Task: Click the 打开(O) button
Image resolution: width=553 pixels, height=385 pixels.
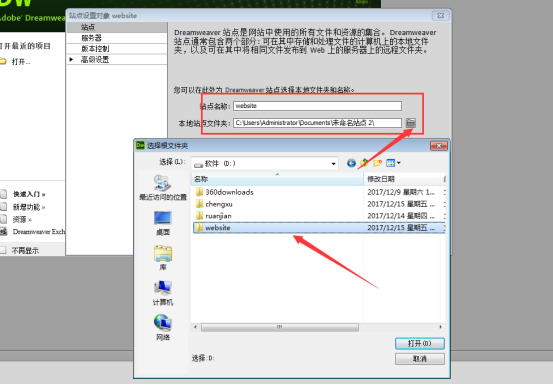Action: click(420, 343)
